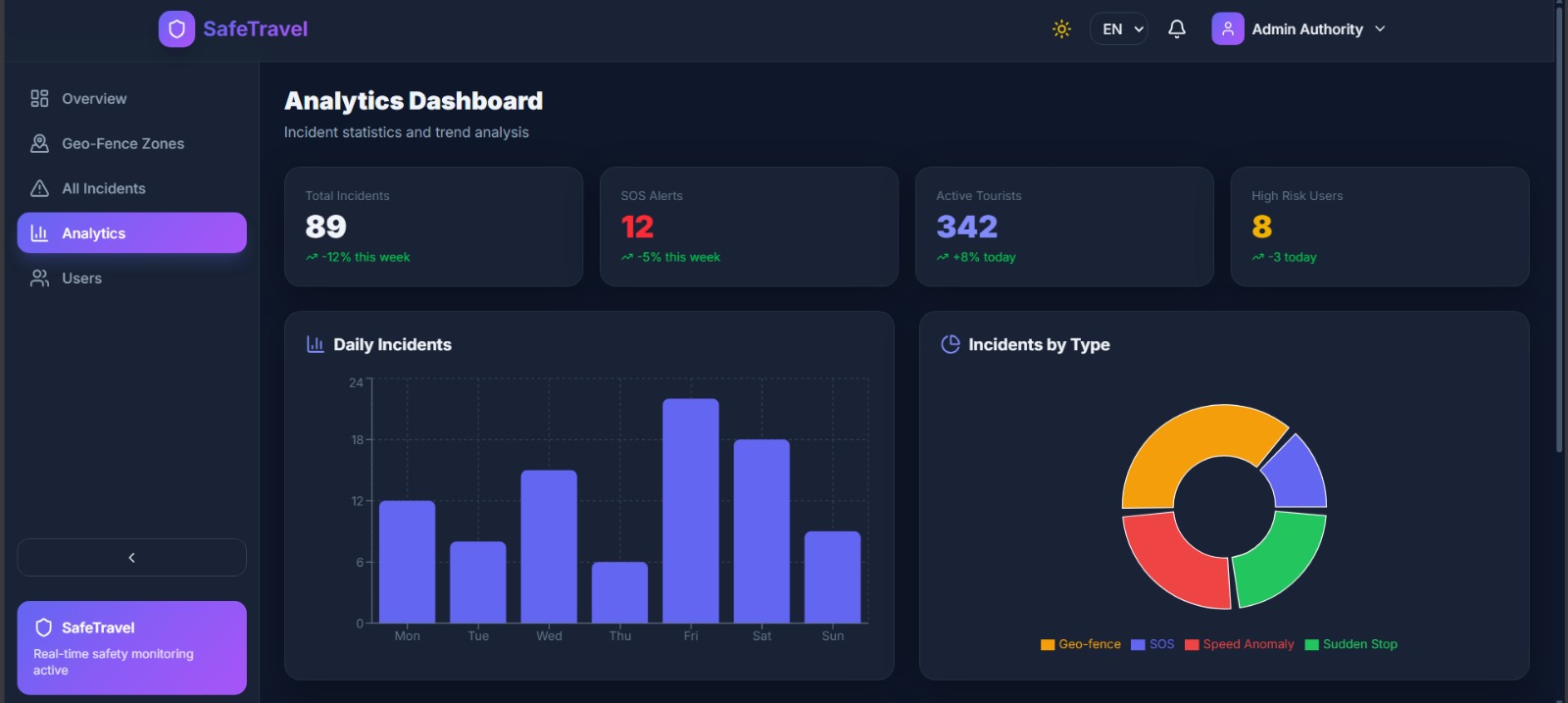Screen dimensions: 1568x703
Task: Toggle light theme with sun icon
Action: (x=1061, y=29)
